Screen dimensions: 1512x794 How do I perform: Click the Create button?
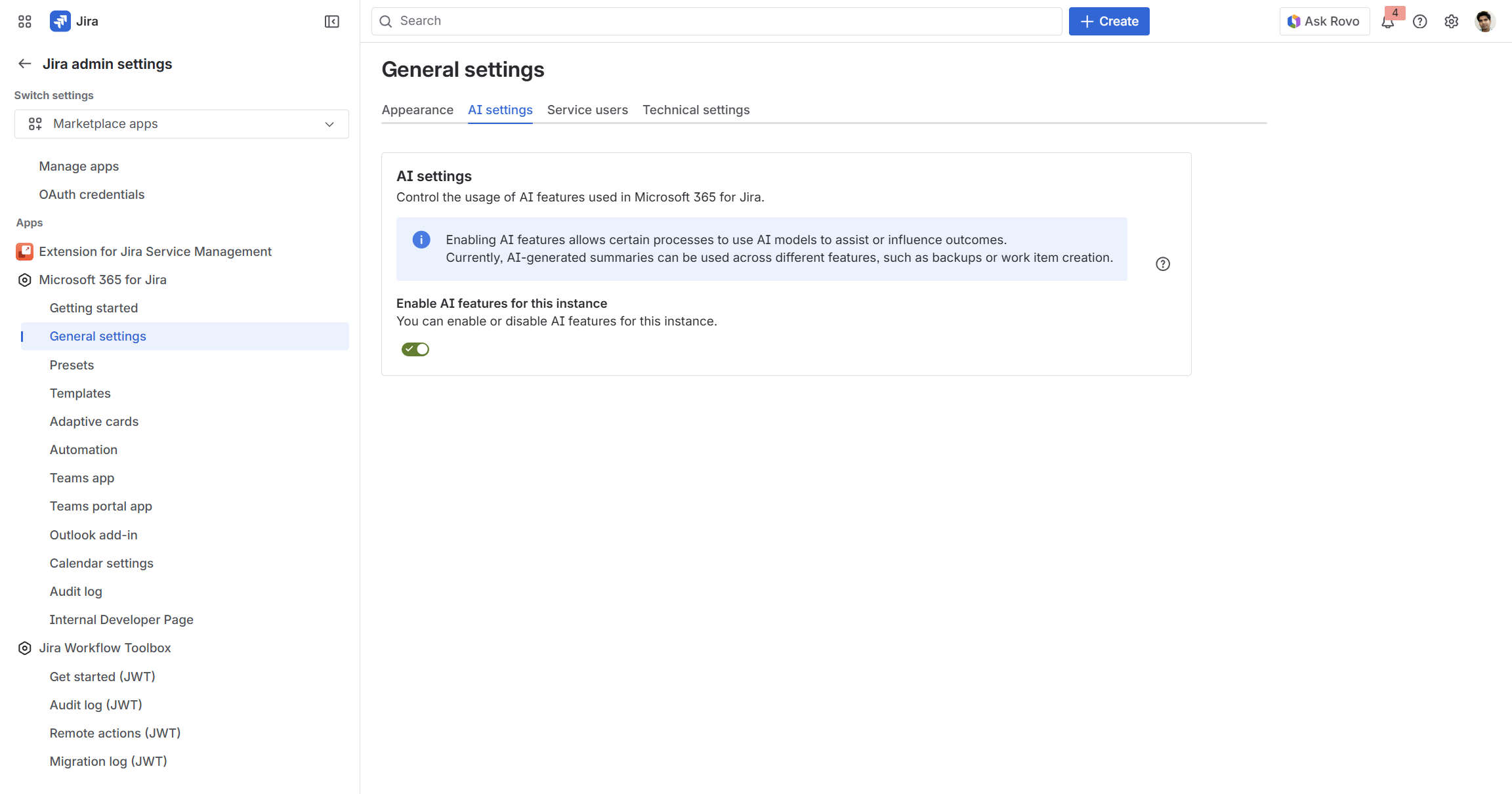tap(1109, 22)
